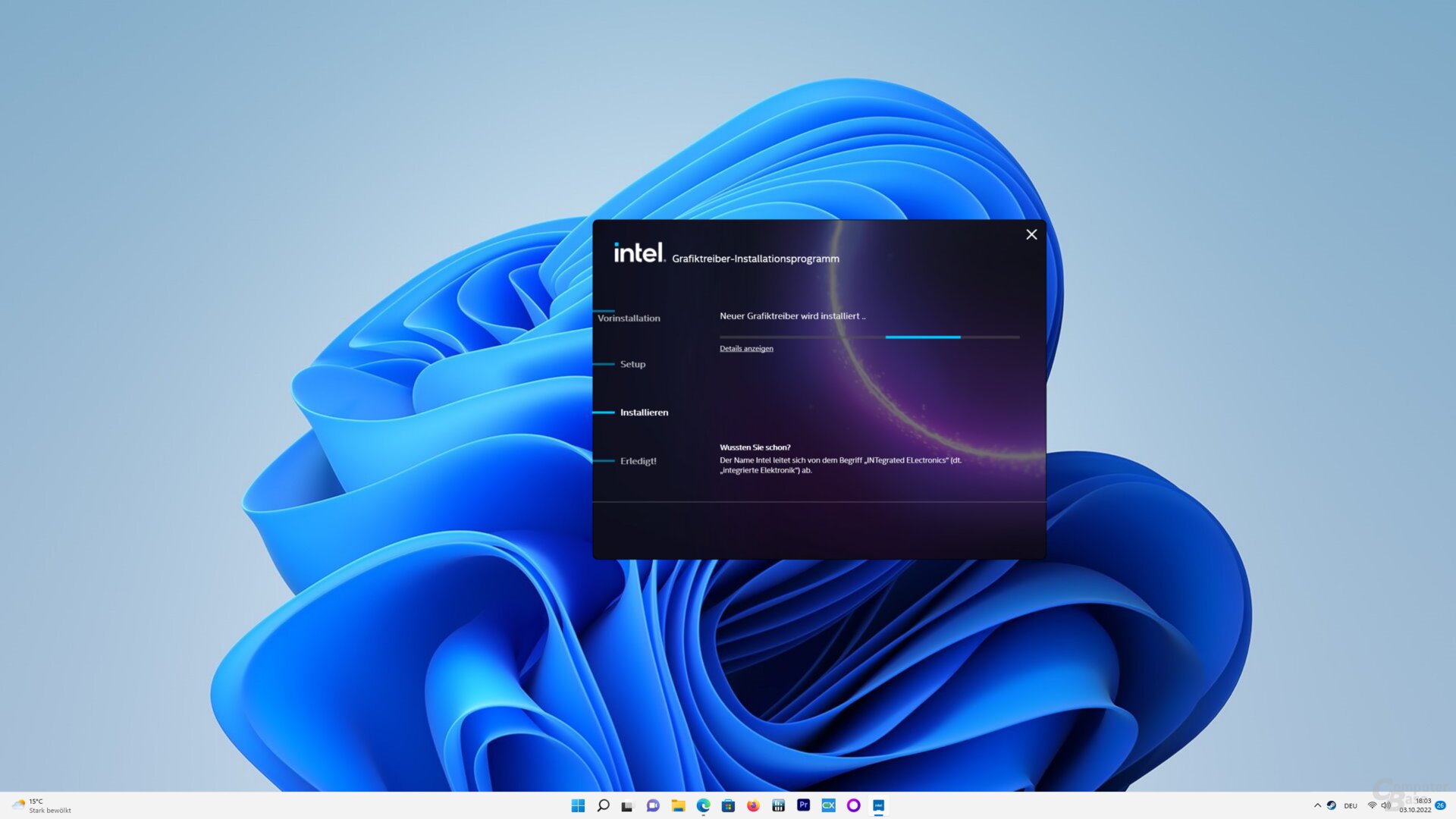The width and height of the screenshot is (1456, 819).
Task: Close the Intel installer window
Action: point(1031,234)
